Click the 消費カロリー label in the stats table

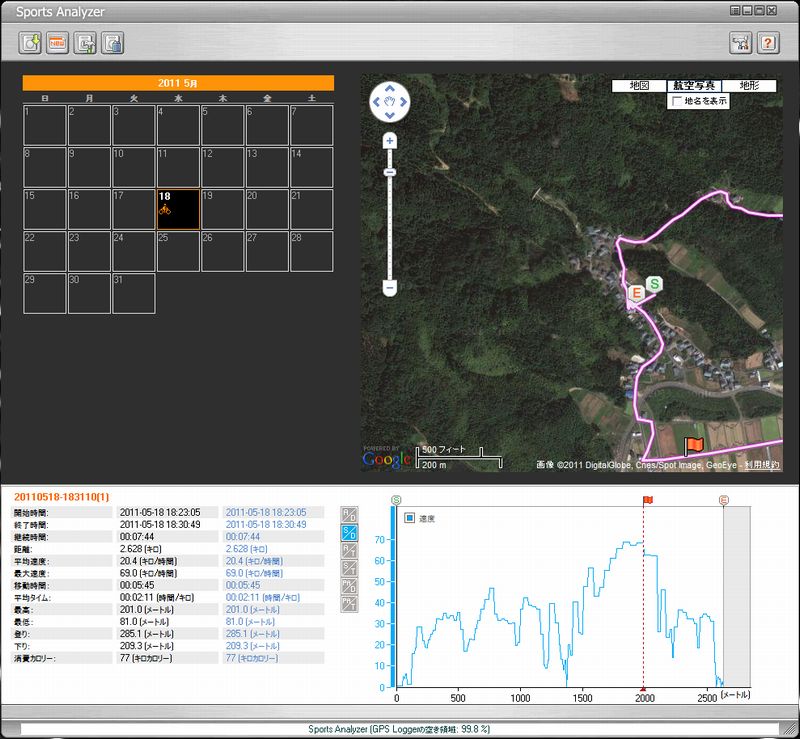click(x=35, y=659)
